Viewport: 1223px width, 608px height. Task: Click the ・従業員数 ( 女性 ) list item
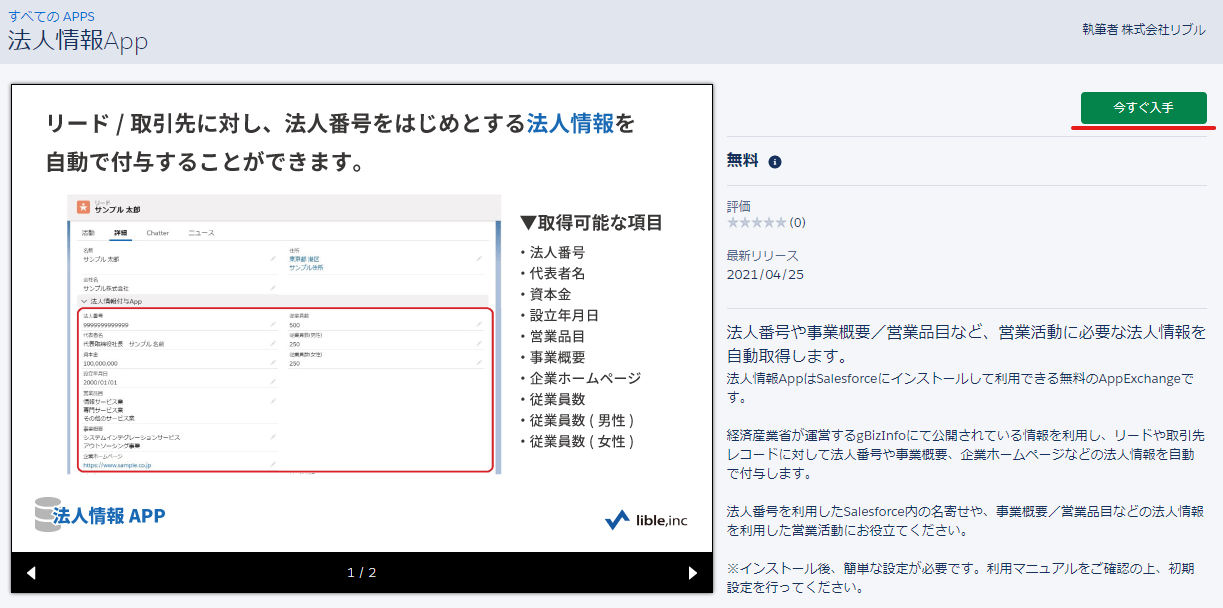(x=577, y=441)
